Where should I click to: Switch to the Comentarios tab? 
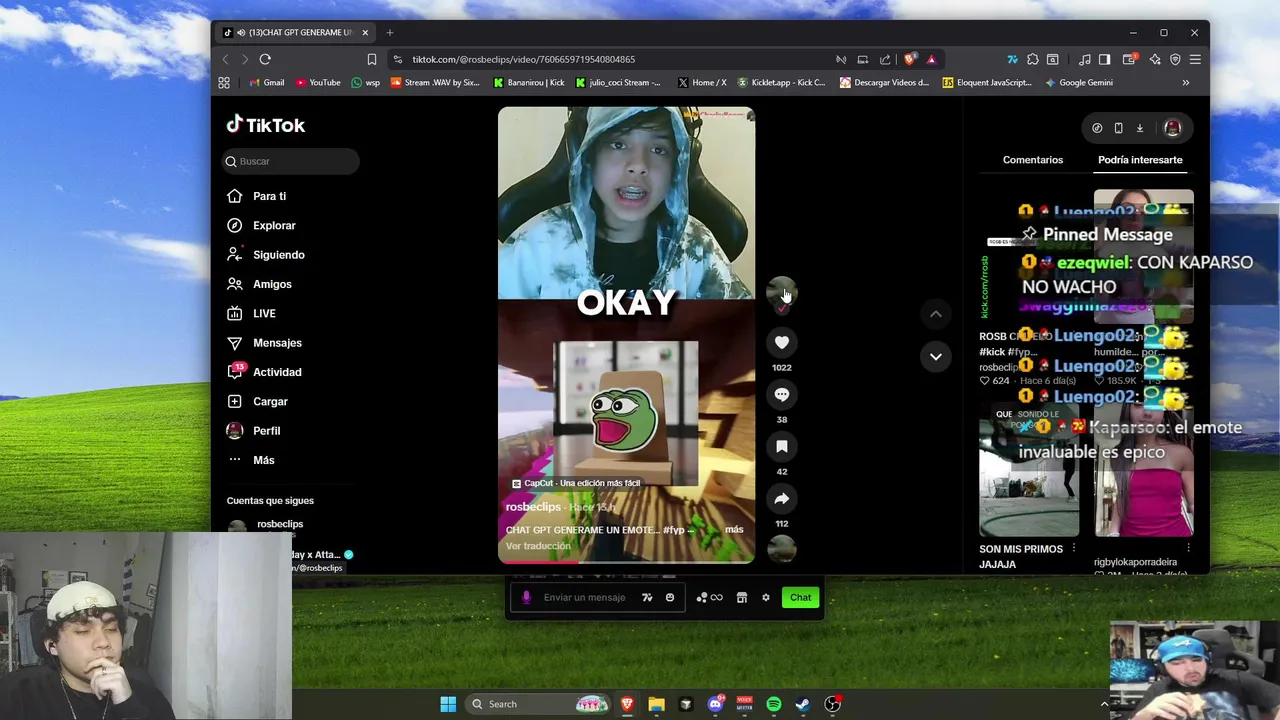tap(1033, 160)
